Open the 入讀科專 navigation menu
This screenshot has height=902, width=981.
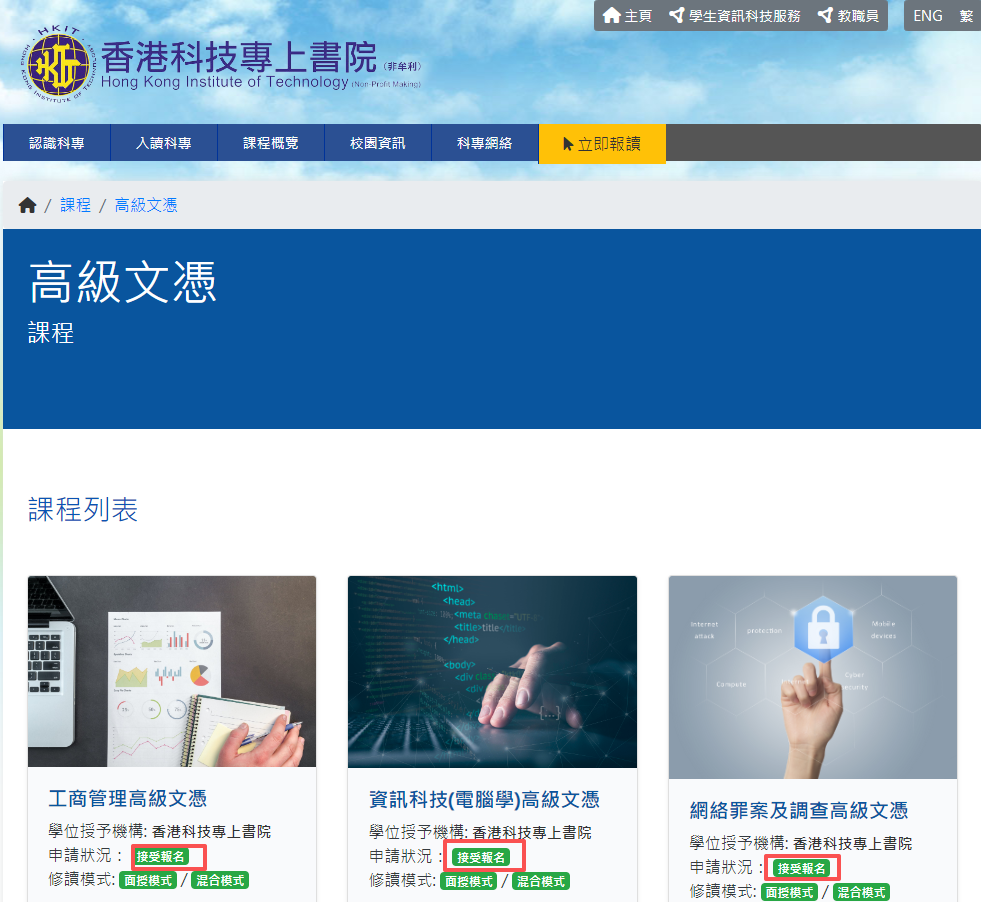pyautogui.click(x=163, y=142)
